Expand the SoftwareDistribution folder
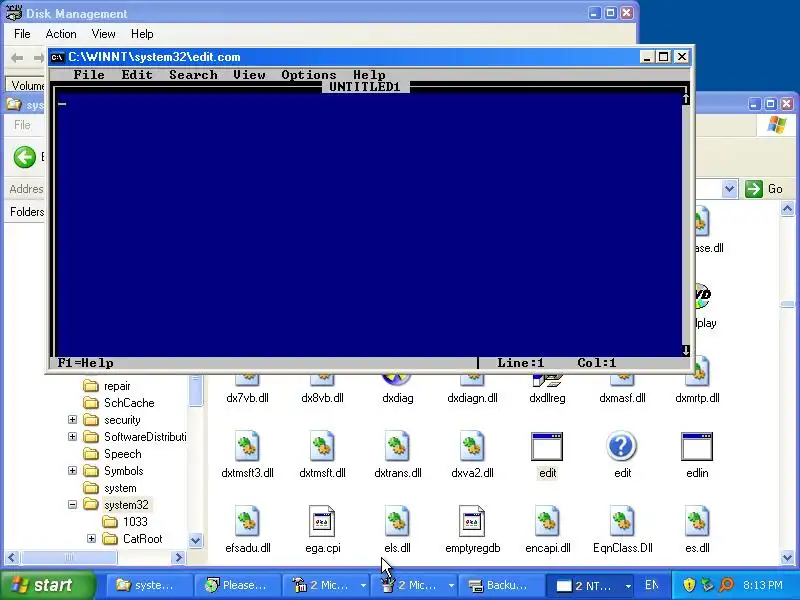The width and height of the screenshot is (800, 600). (x=72, y=437)
